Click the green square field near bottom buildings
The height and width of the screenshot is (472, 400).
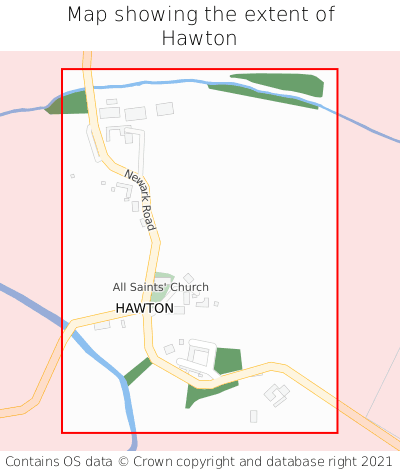tap(228, 361)
